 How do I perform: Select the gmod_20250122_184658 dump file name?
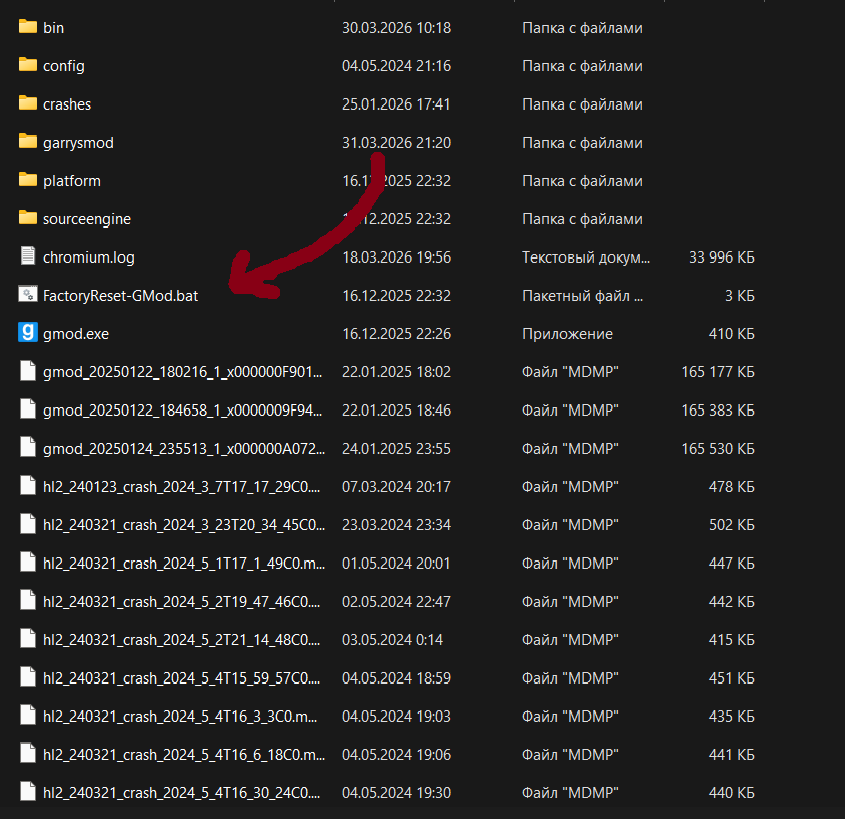coord(183,410)
